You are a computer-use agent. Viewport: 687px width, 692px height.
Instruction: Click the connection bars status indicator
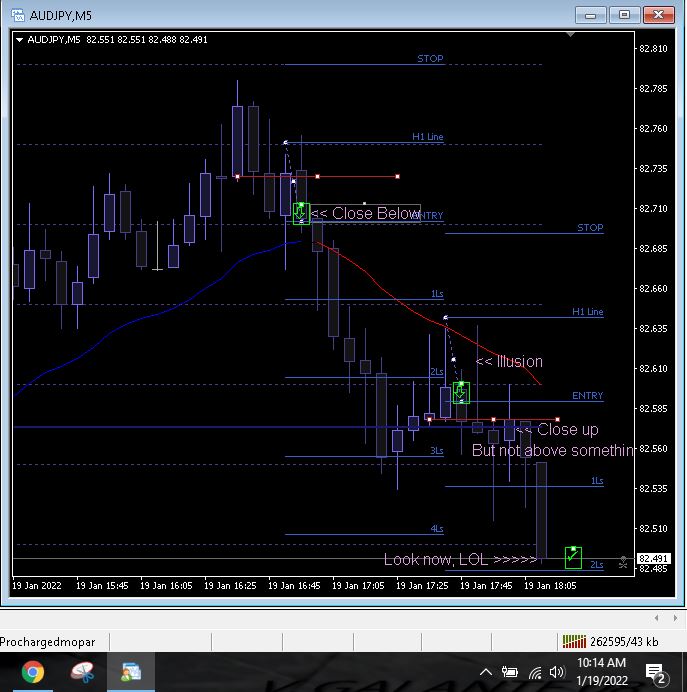click(574, 641)
